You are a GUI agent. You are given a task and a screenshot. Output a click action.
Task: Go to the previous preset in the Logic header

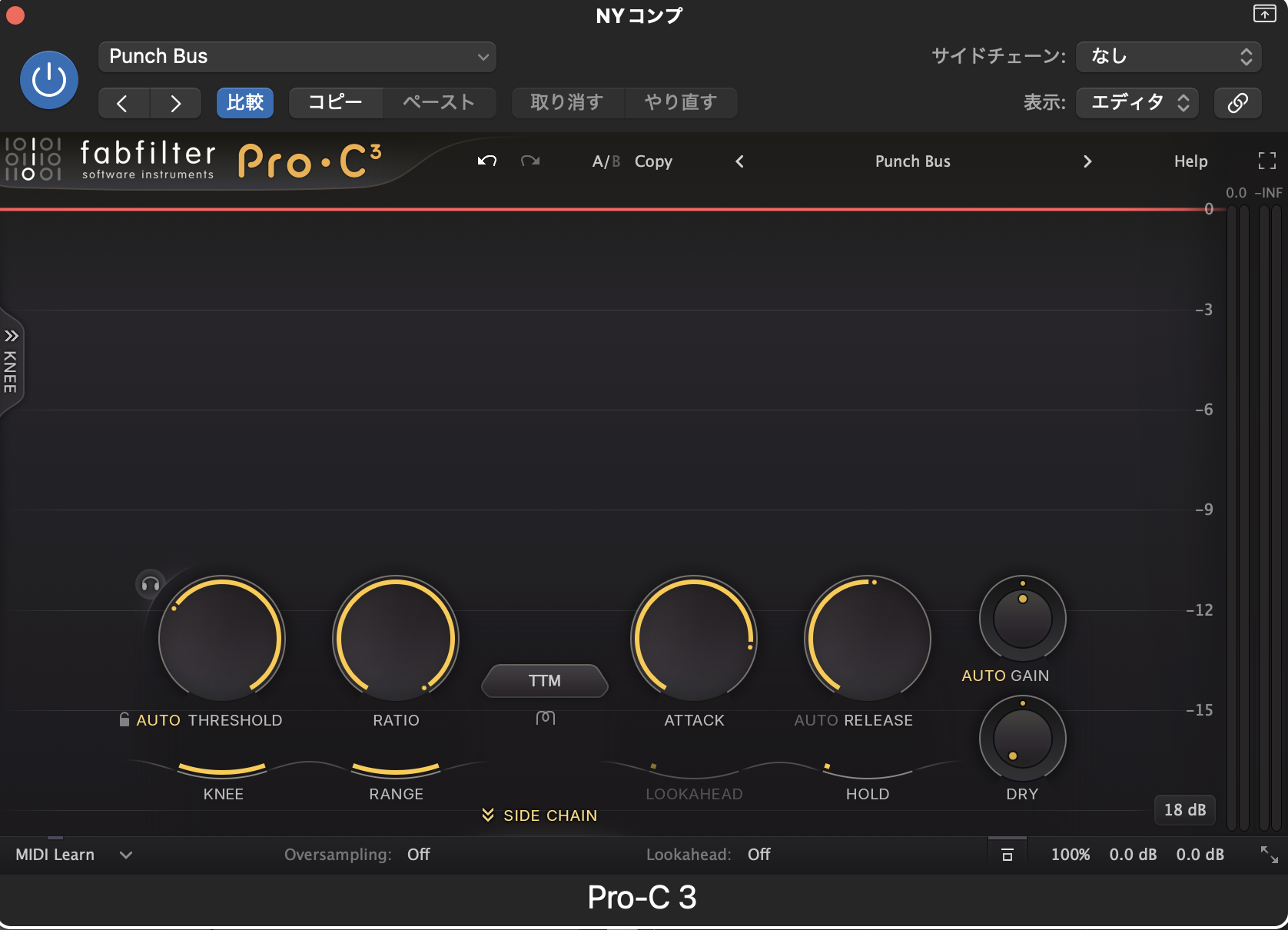point(124,103)
